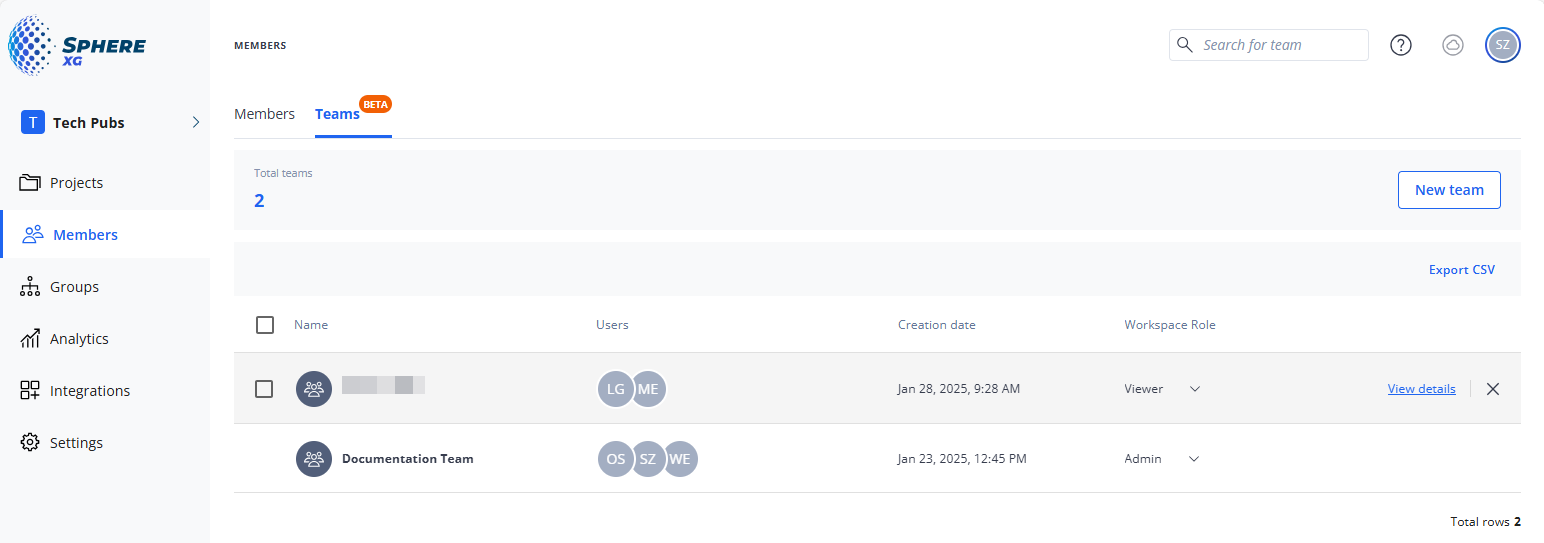This screenshot has width=1544, height=543.
Task: Click the LG user avatar
Action: coord(616,389)
